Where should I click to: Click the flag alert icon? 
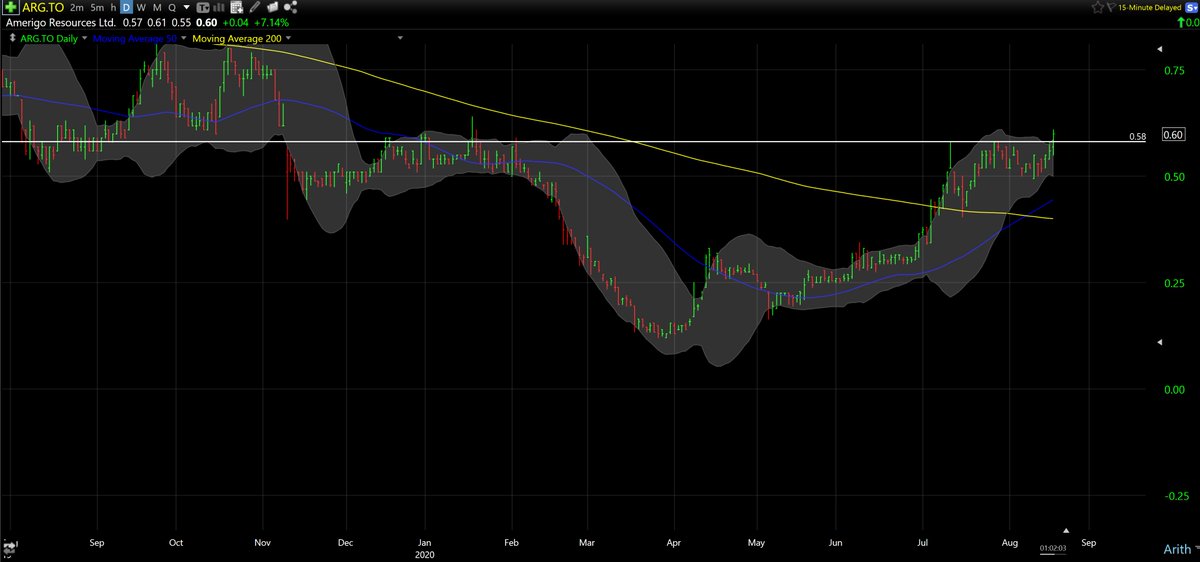point(1111,8)
